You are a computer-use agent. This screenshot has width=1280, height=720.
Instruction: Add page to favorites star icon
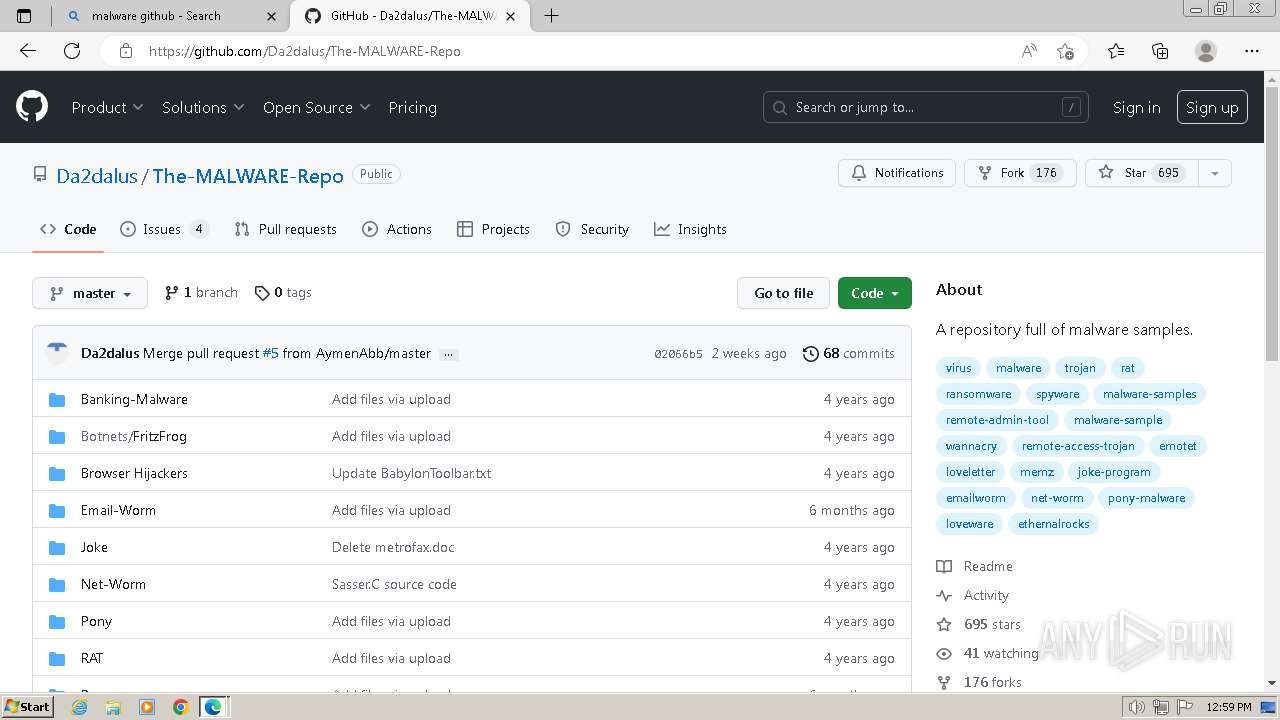[1065, 51]
